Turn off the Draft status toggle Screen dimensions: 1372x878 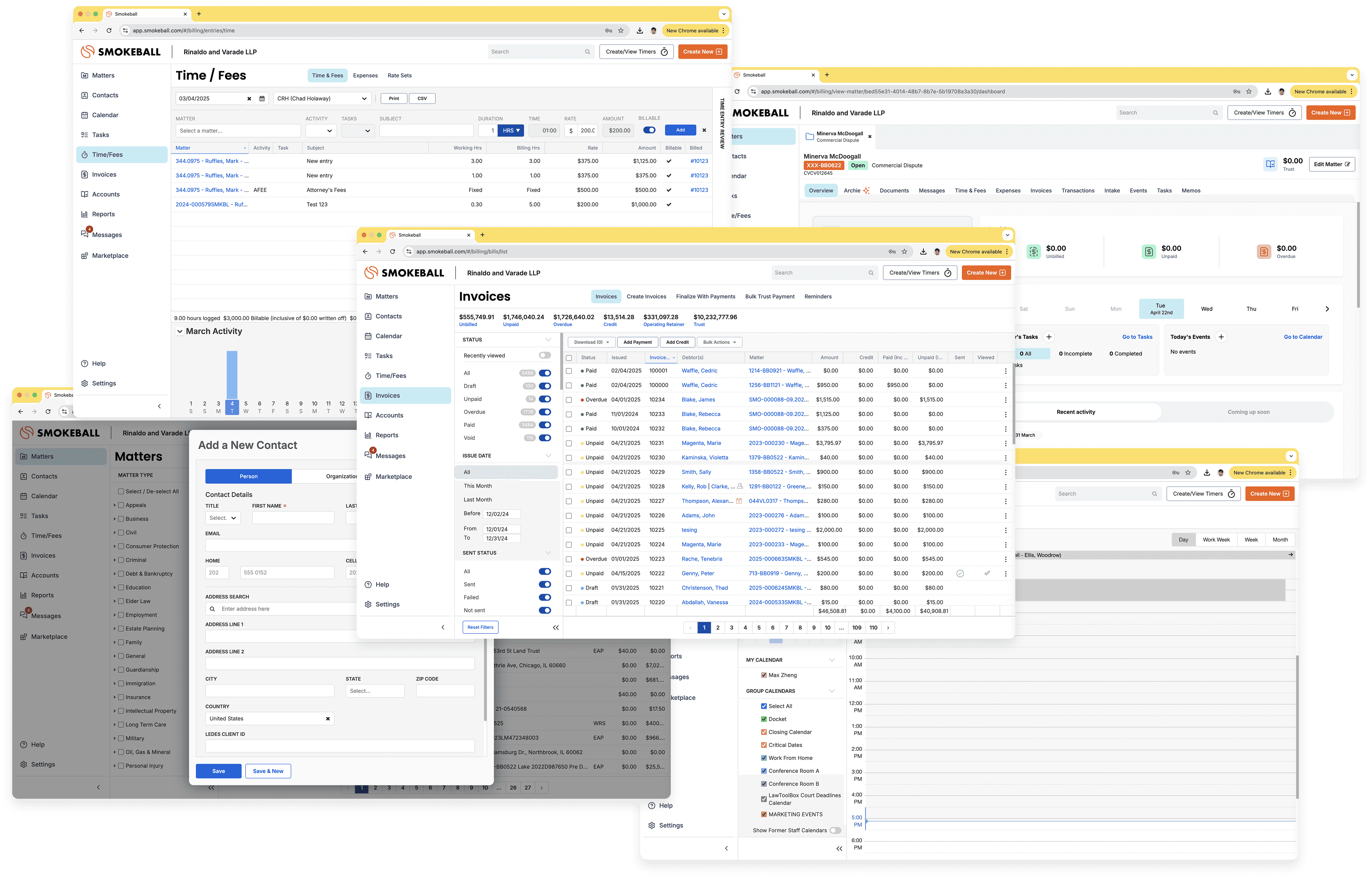click(545, 386)
